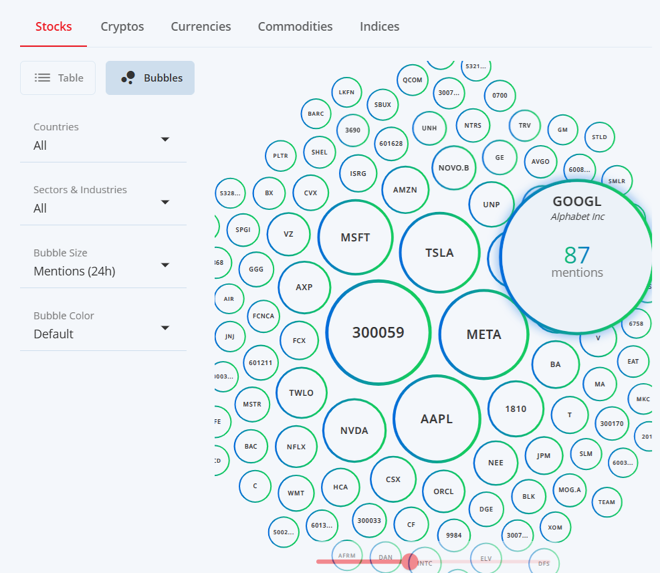Open the SBUX bubble
The width and height of the screenshot is (660, 573).
click(x=383, y=104)
